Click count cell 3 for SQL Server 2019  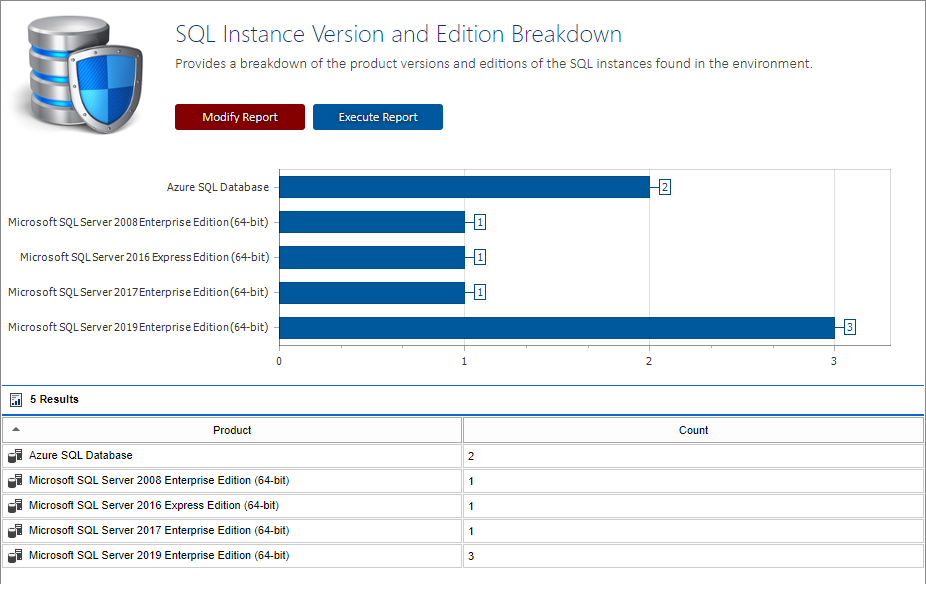pyautogui.click(x=693, y=555)
